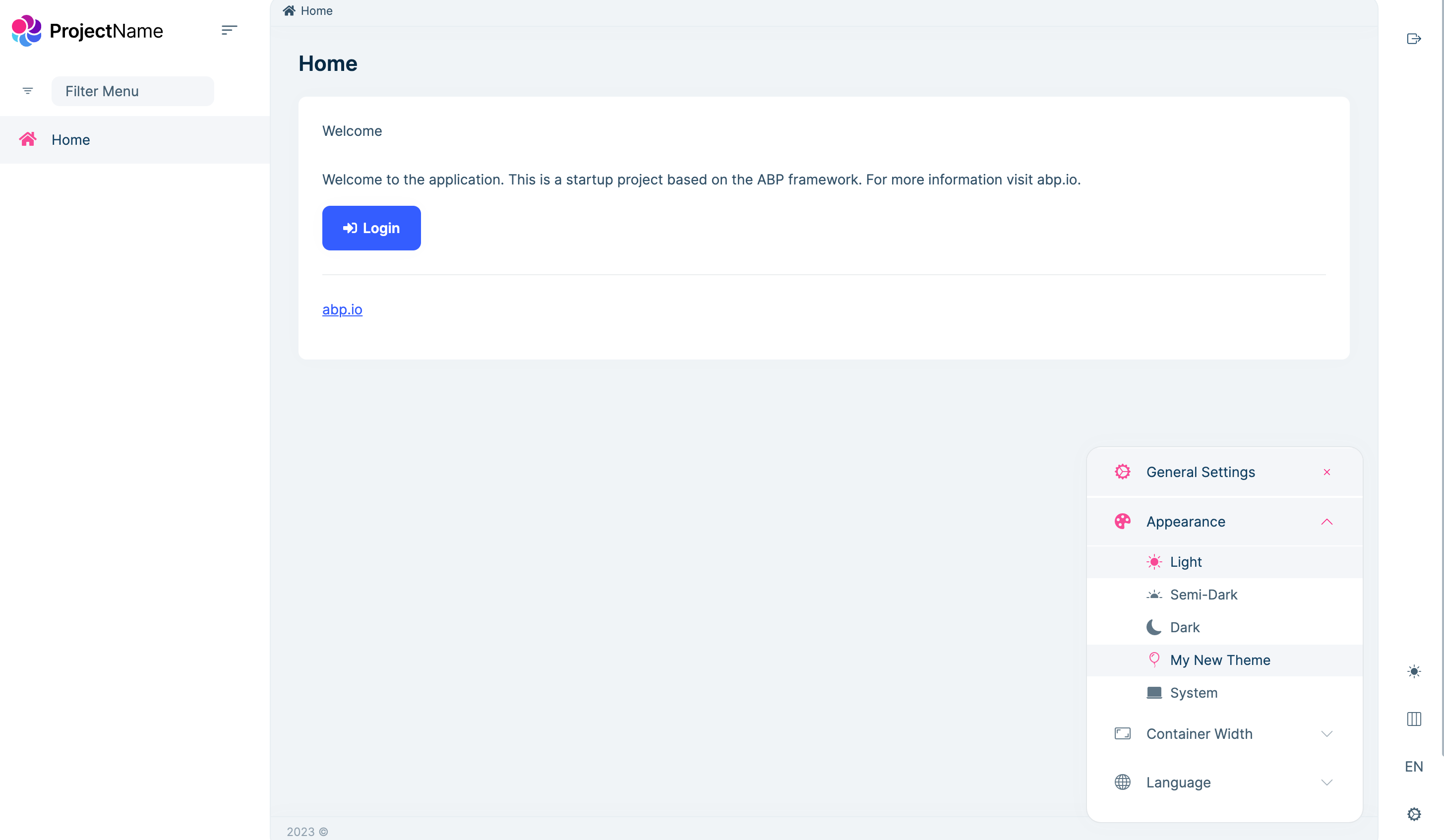This screenshot has height=840, width=1444.
Task: Click the light mode sun icon on right edge
Action: 1414,671
